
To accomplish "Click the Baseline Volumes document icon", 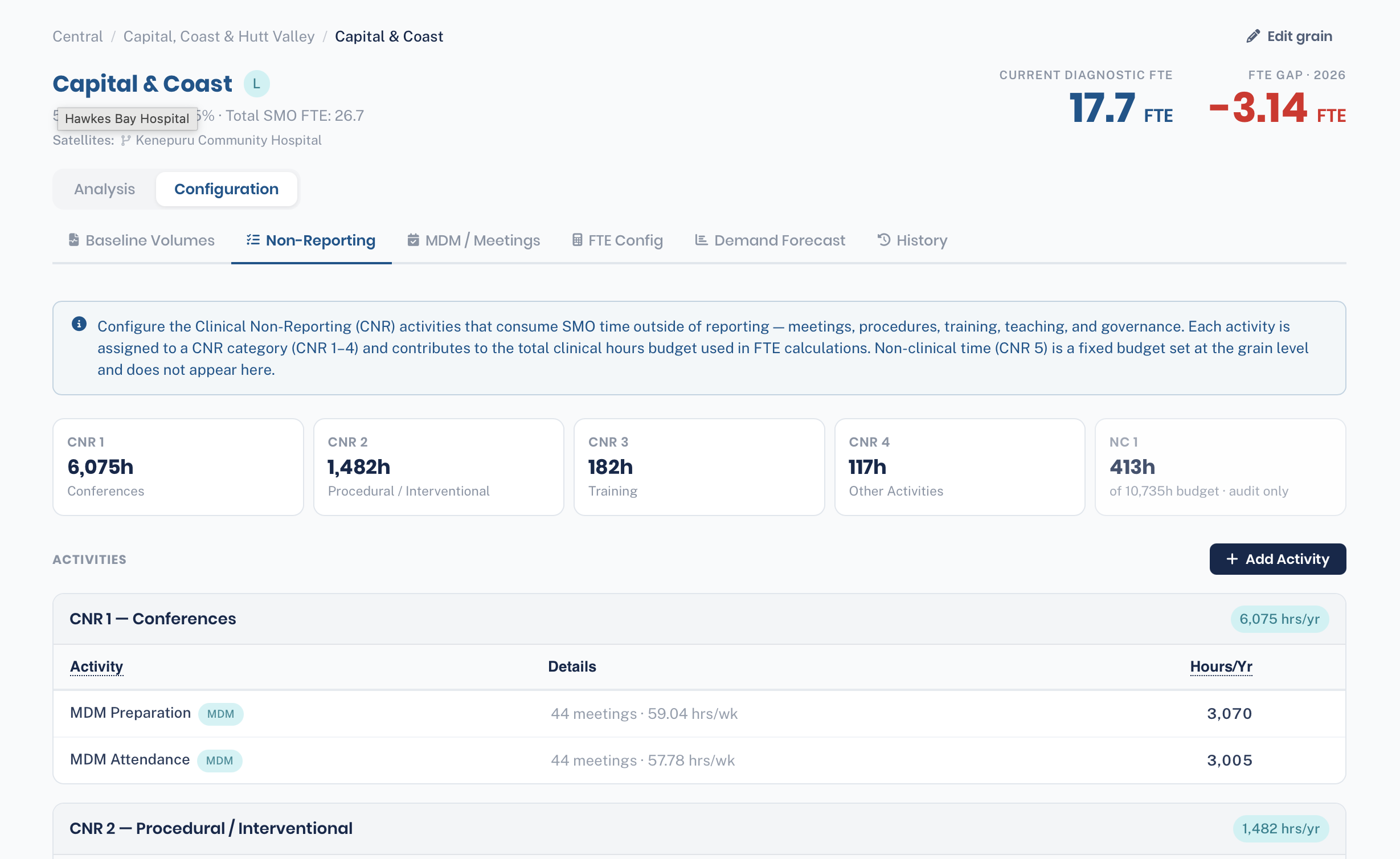I will click(74, 240).
